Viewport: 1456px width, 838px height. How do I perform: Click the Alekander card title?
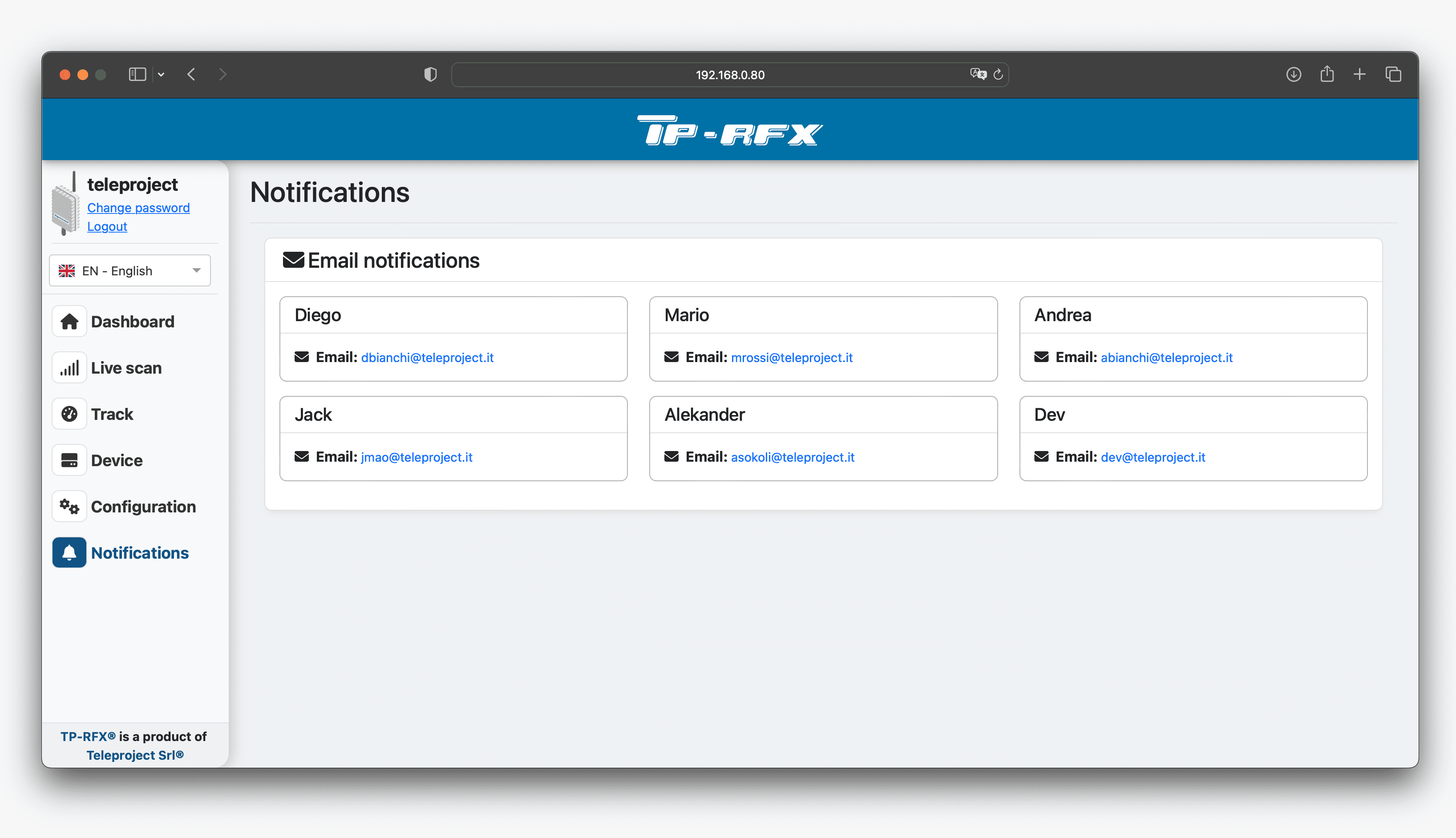(x=704, y=415)
